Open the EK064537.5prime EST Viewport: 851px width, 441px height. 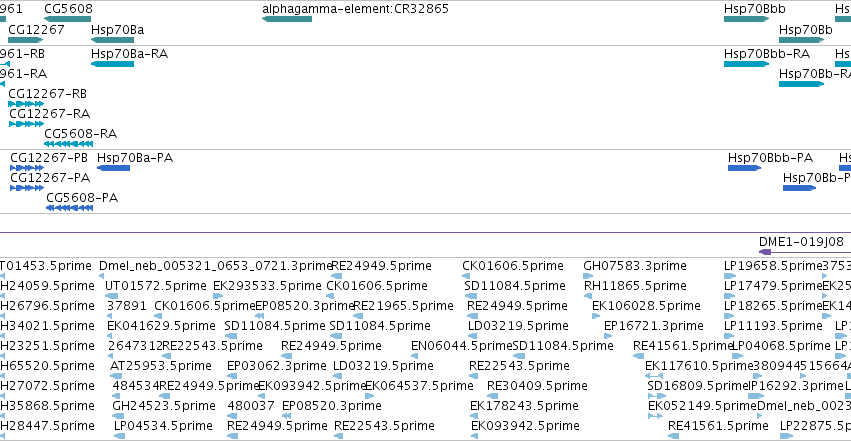click(419, 386)
